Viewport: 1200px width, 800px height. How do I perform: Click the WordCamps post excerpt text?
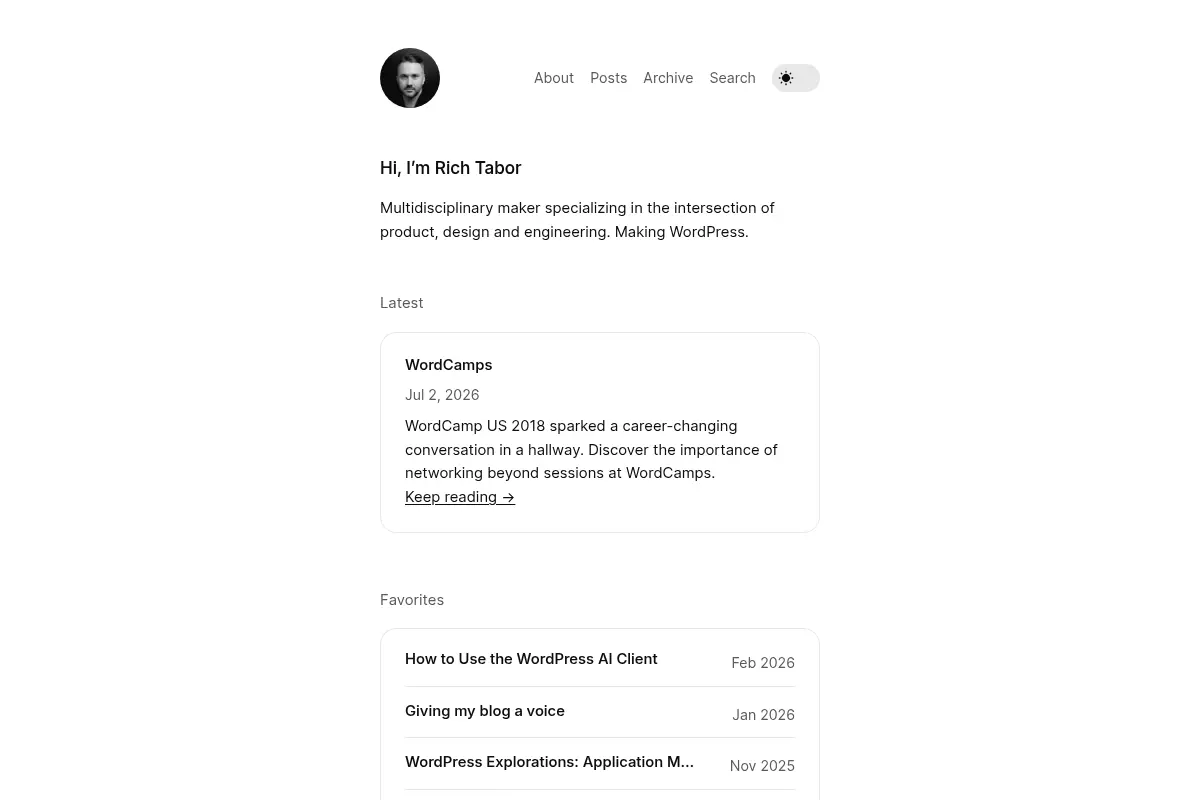[x=591, y=449]
